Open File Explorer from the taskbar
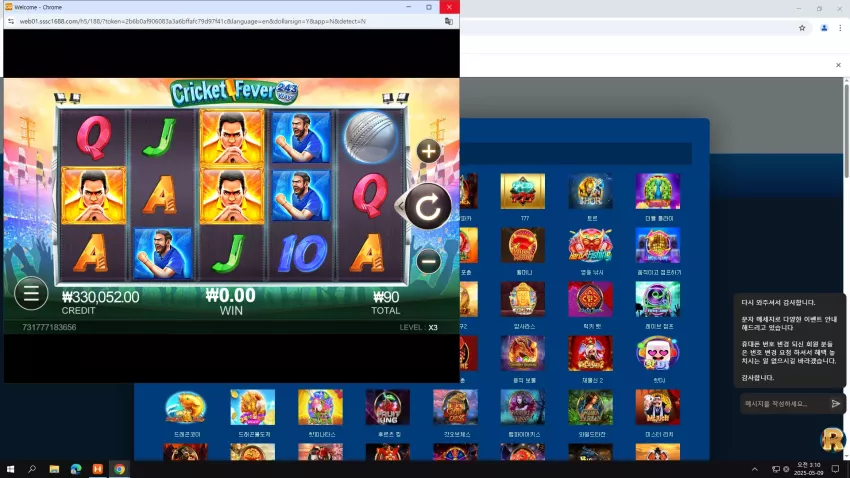The image size is (850, 478). (x=54, y=469)
